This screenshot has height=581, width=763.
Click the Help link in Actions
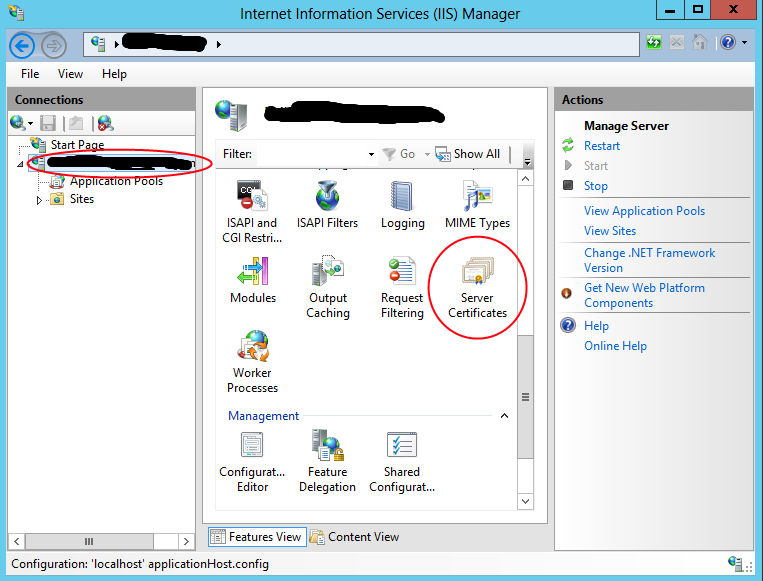coord(596,326)
